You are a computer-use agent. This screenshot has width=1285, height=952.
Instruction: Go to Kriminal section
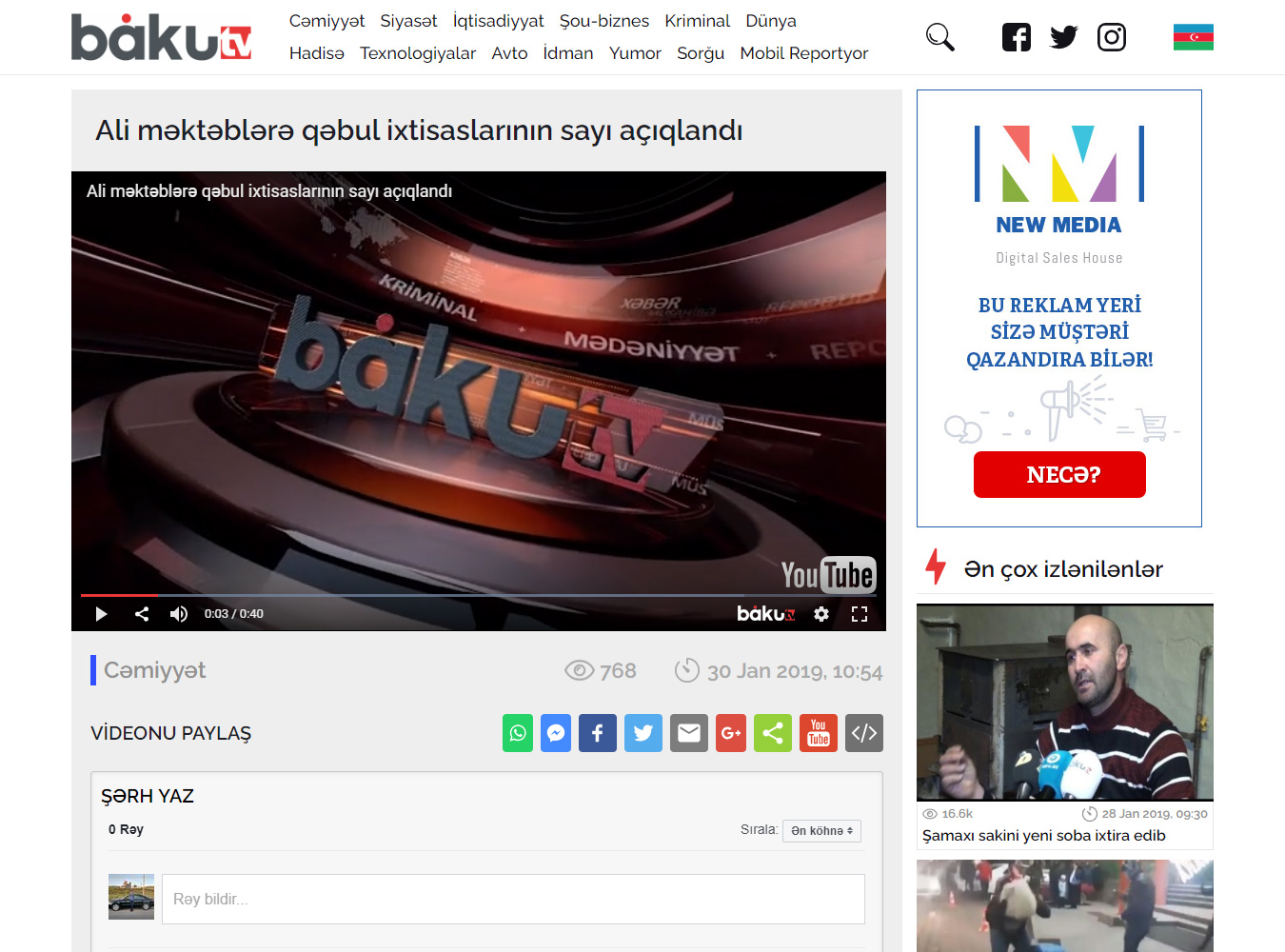click(x=697, y=21)
